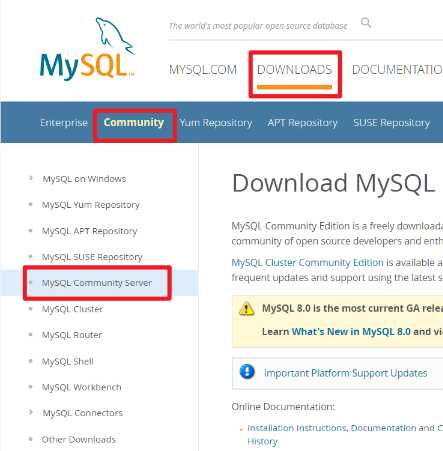Open the Documentation link under Online Documentation
Image resolution: width=443 pixels, height=451 pixels.
383,428
